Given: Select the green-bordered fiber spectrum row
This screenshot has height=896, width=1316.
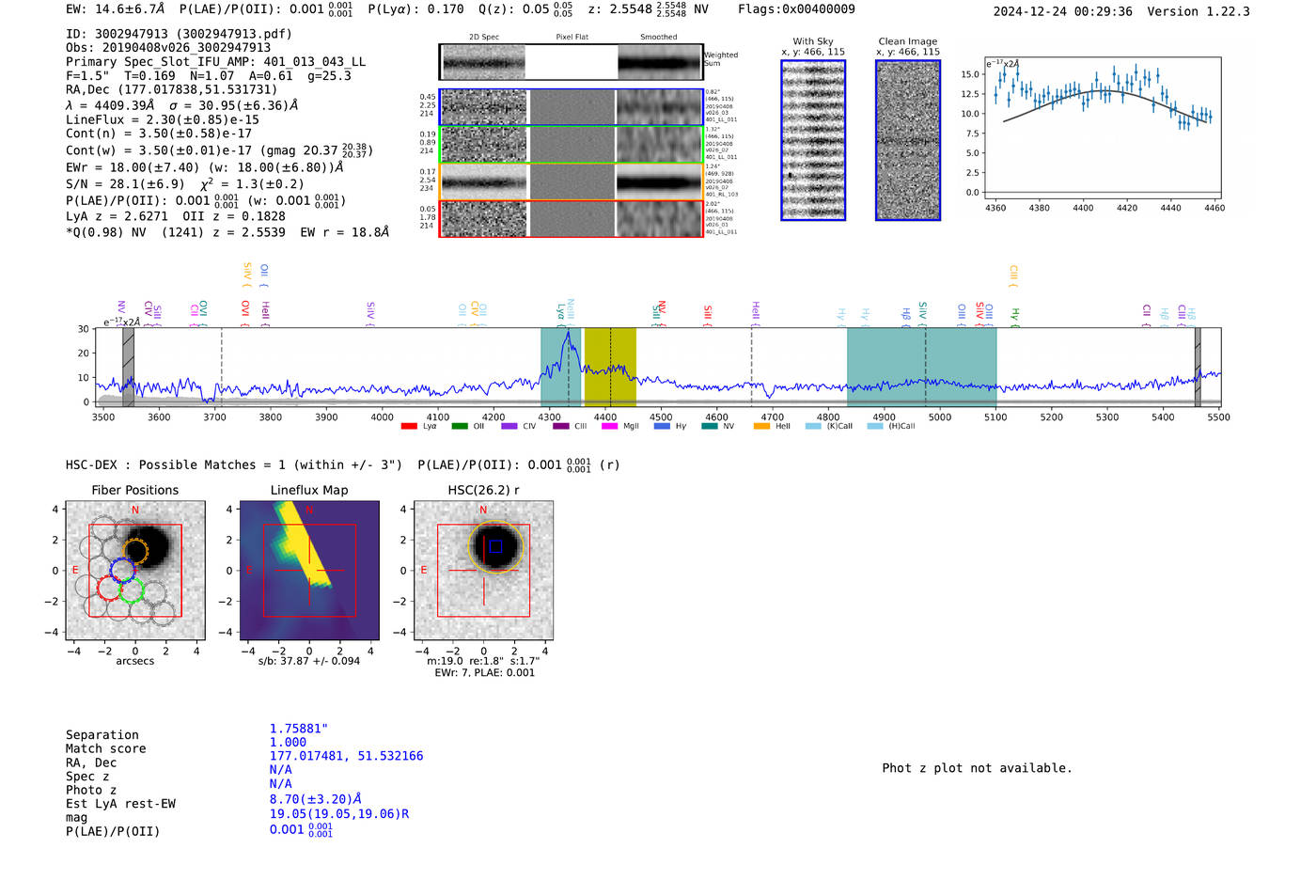Looking at the screenshot, I should coord(572,144).
